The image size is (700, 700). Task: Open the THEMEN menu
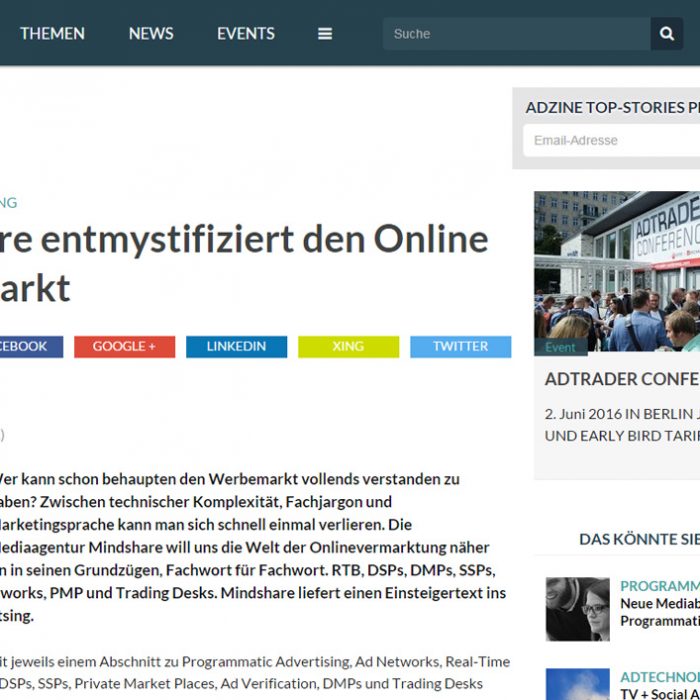coord(52,33)
